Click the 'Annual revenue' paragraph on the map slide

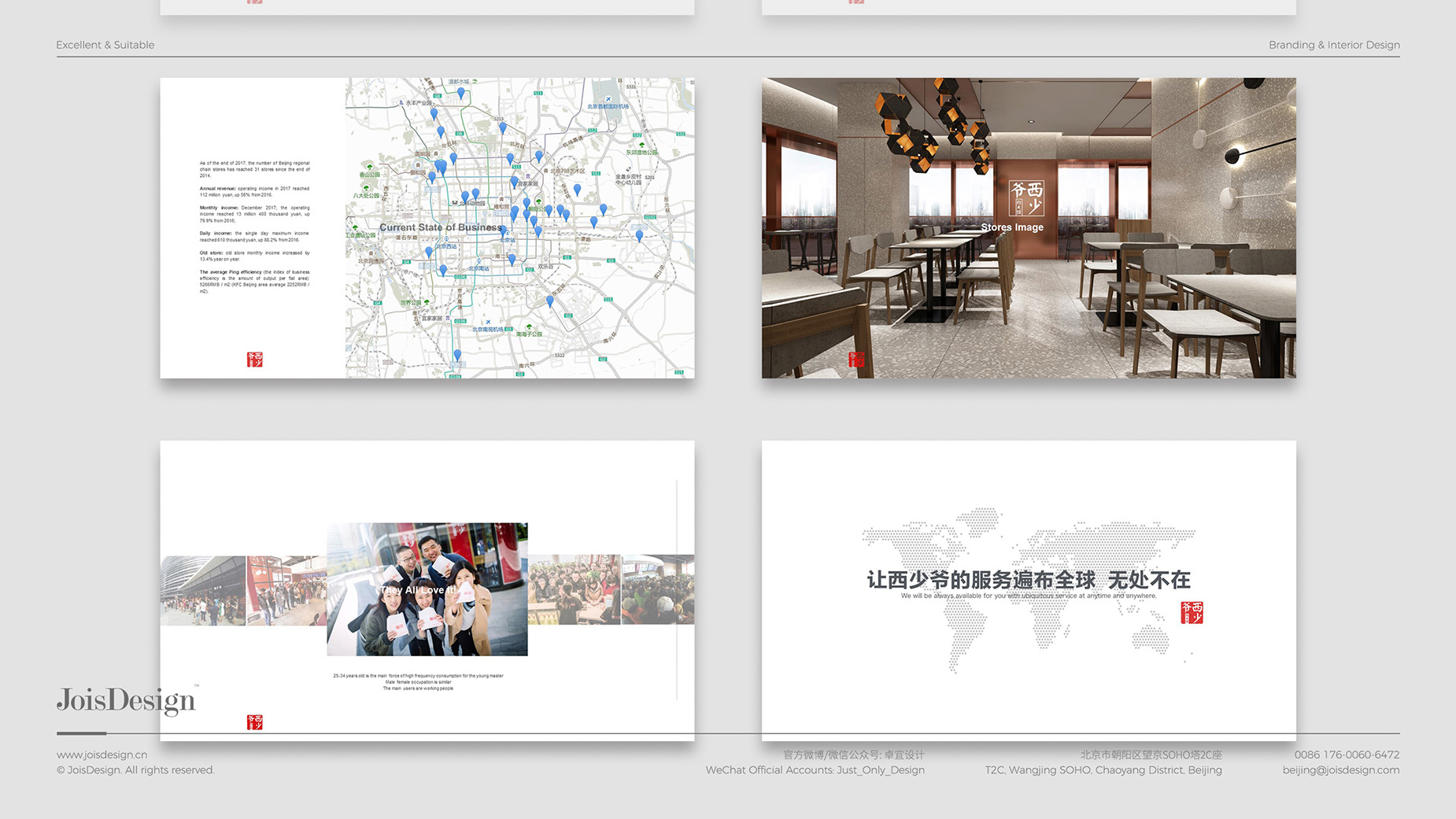[254, 191]
